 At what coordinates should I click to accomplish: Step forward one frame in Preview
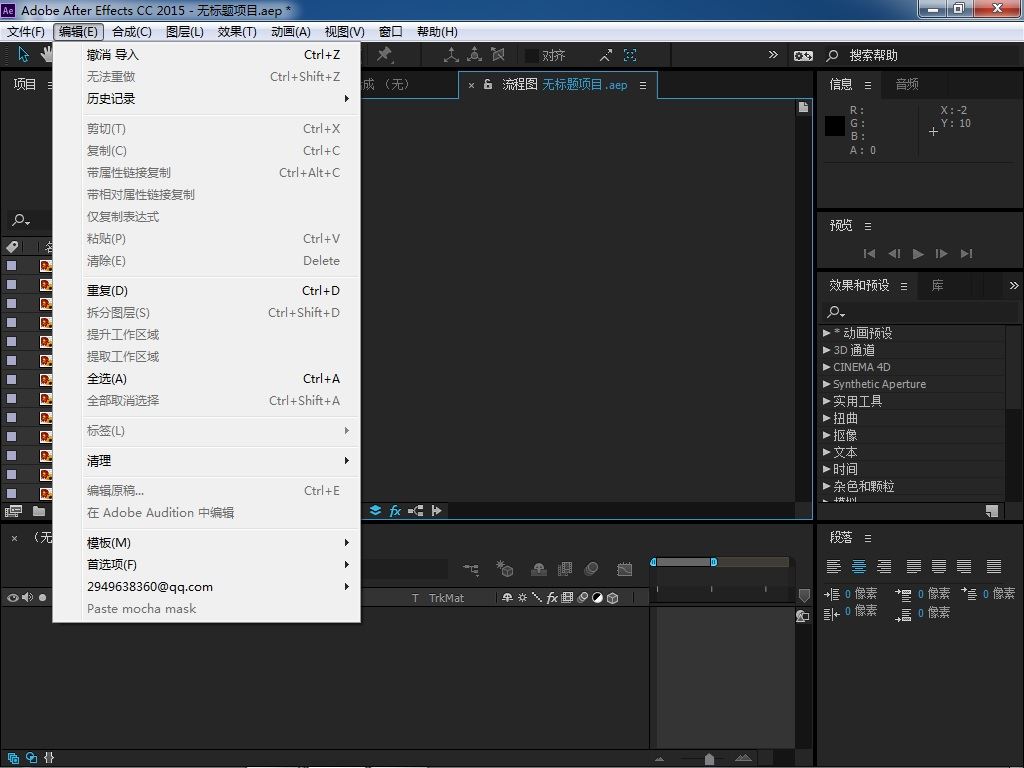tap(942, 254)
